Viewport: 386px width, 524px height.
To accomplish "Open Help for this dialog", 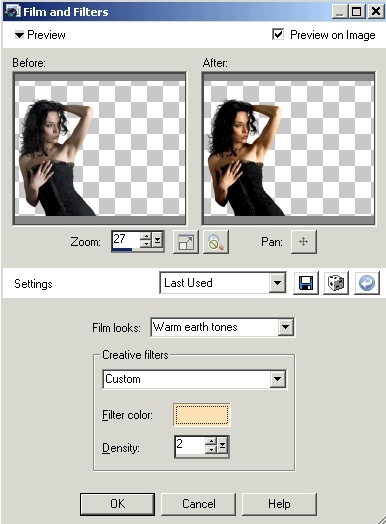I will 279,504.
